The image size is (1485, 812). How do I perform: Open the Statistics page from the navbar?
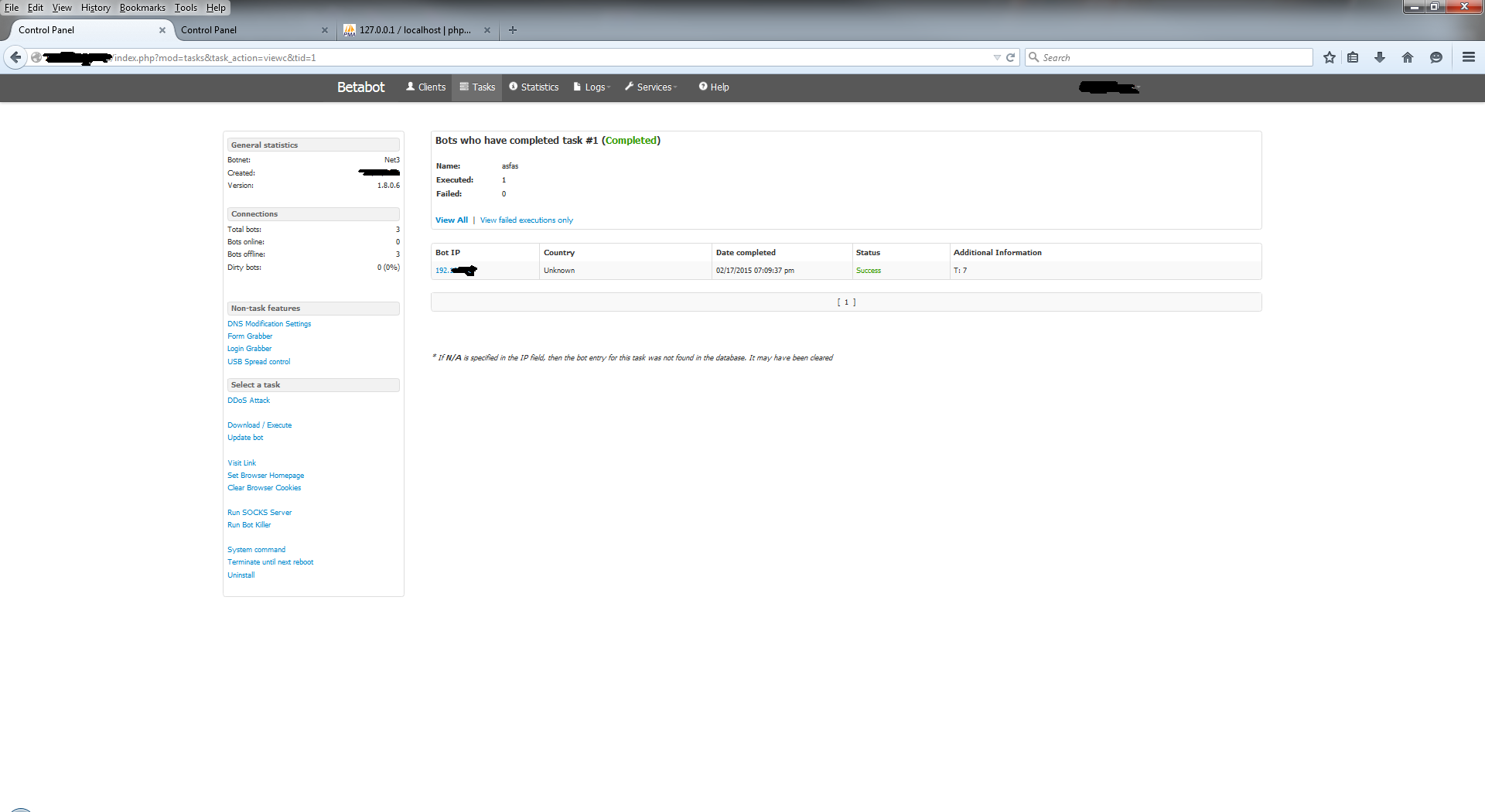tap(534, 87)
